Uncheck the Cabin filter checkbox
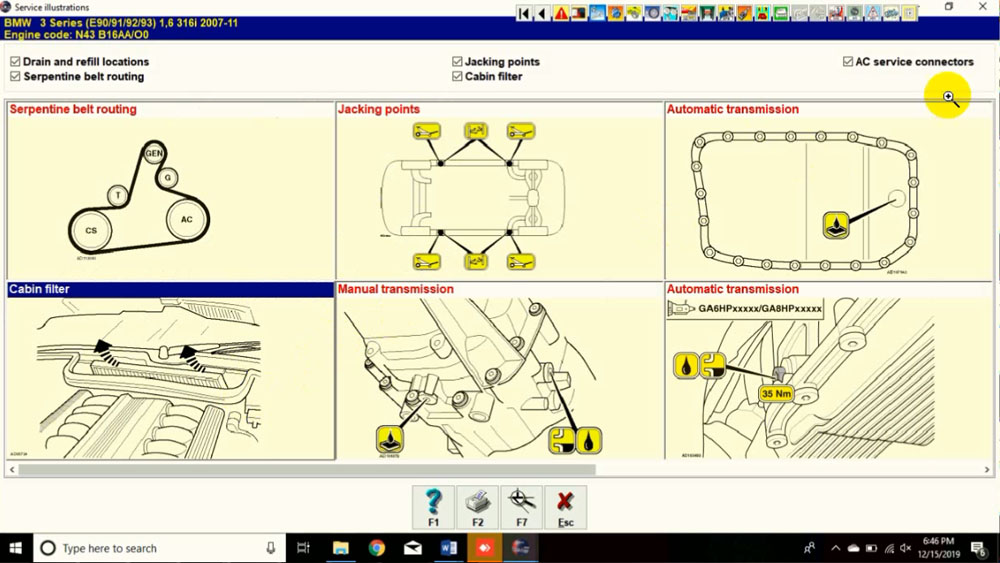This screenshot has width=1000, height=563. pos(457,77)
